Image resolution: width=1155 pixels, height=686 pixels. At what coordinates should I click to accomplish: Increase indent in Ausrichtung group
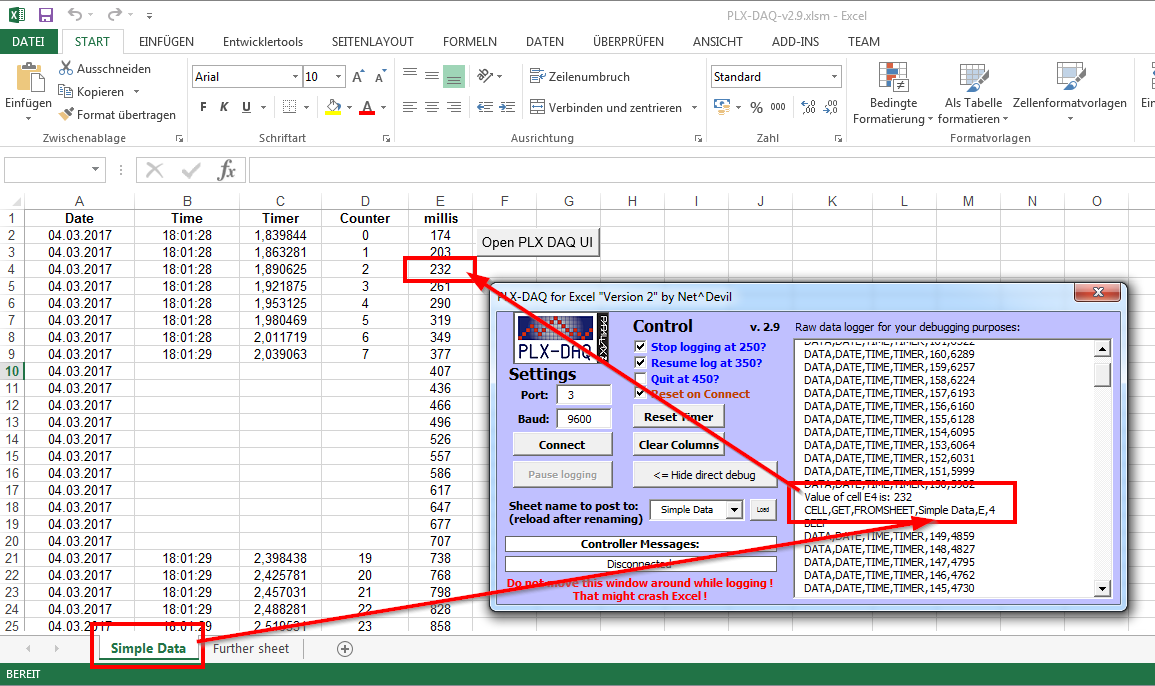pos(507,108)
